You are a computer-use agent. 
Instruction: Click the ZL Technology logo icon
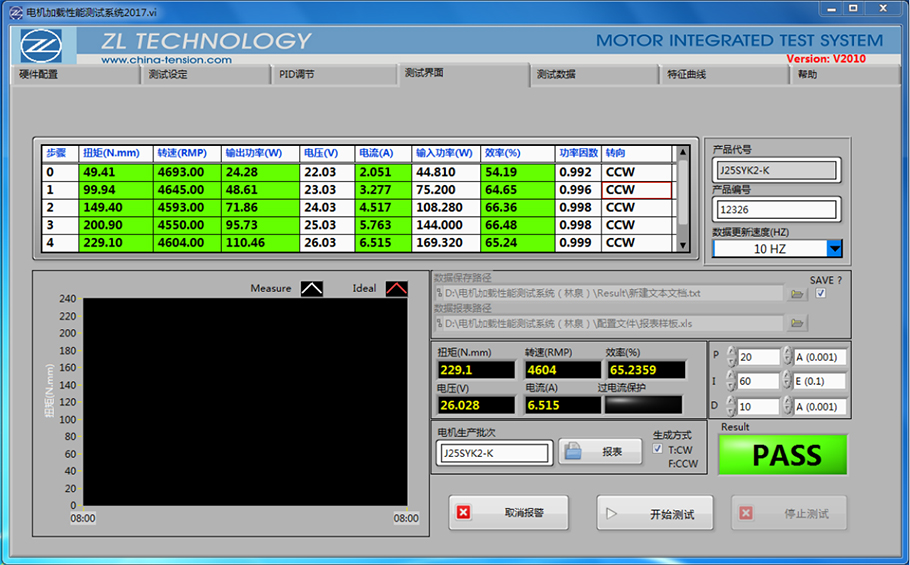(x=41, y=45)
